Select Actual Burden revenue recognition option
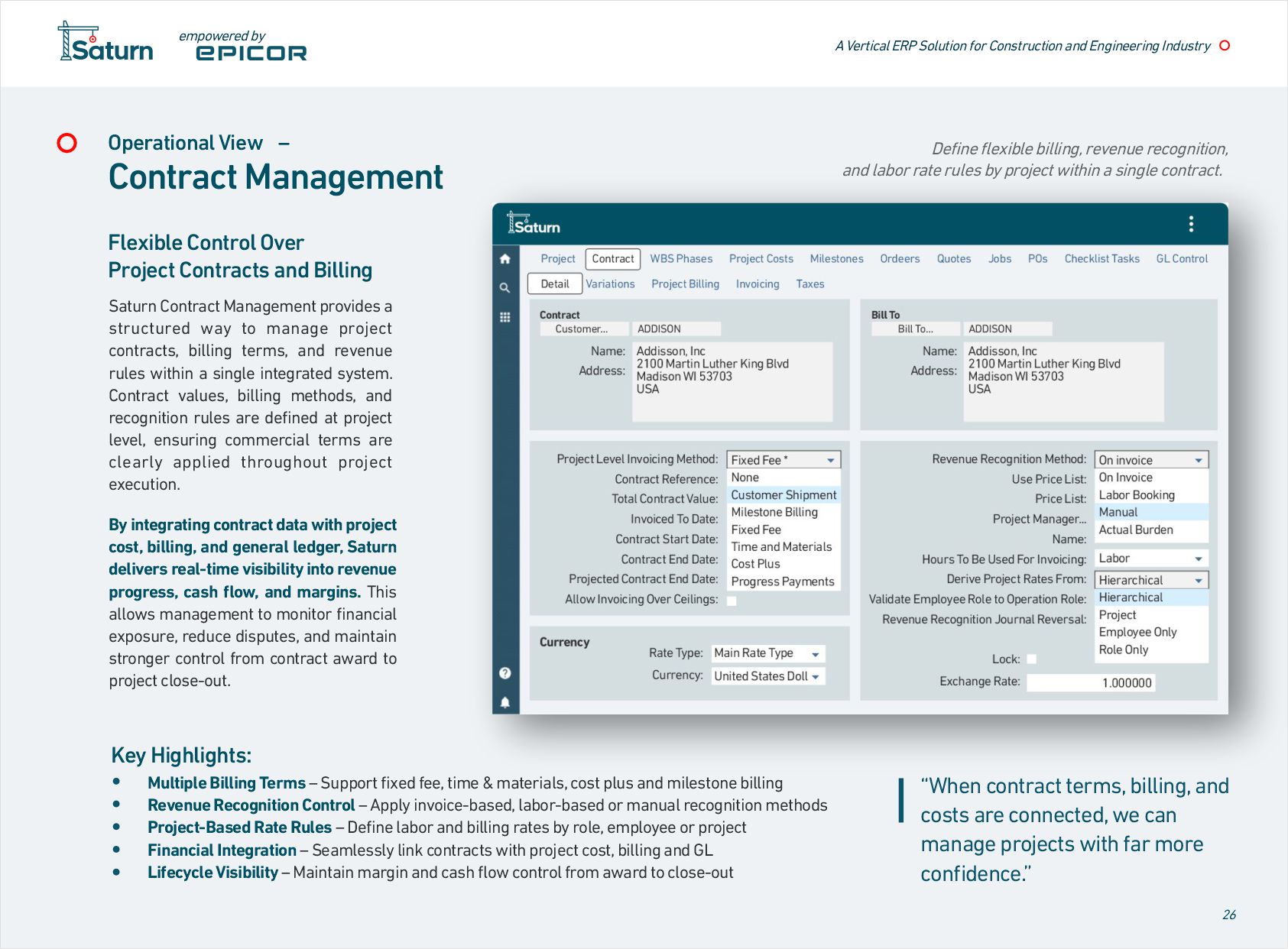 [x=1151, y=530]
